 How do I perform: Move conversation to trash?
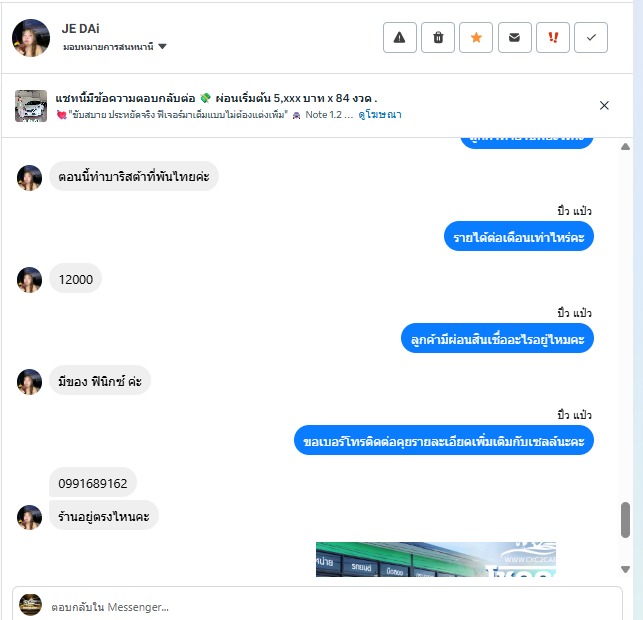click(x=438, y=38)
